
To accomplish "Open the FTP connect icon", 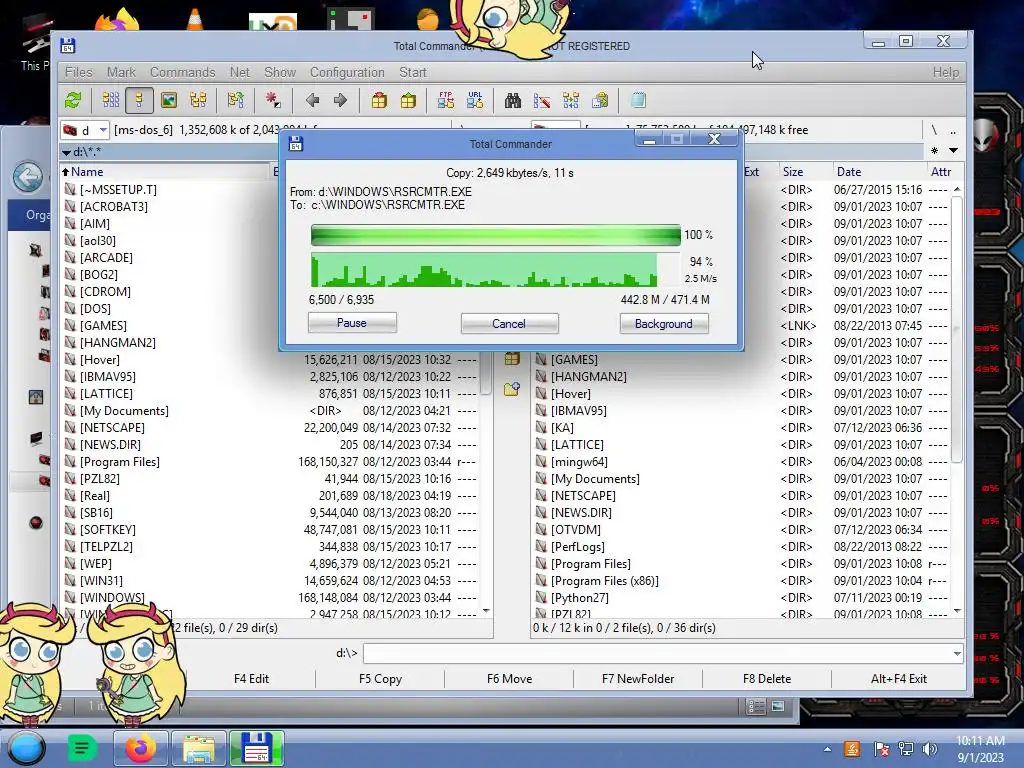I will [x=445, y=100].
